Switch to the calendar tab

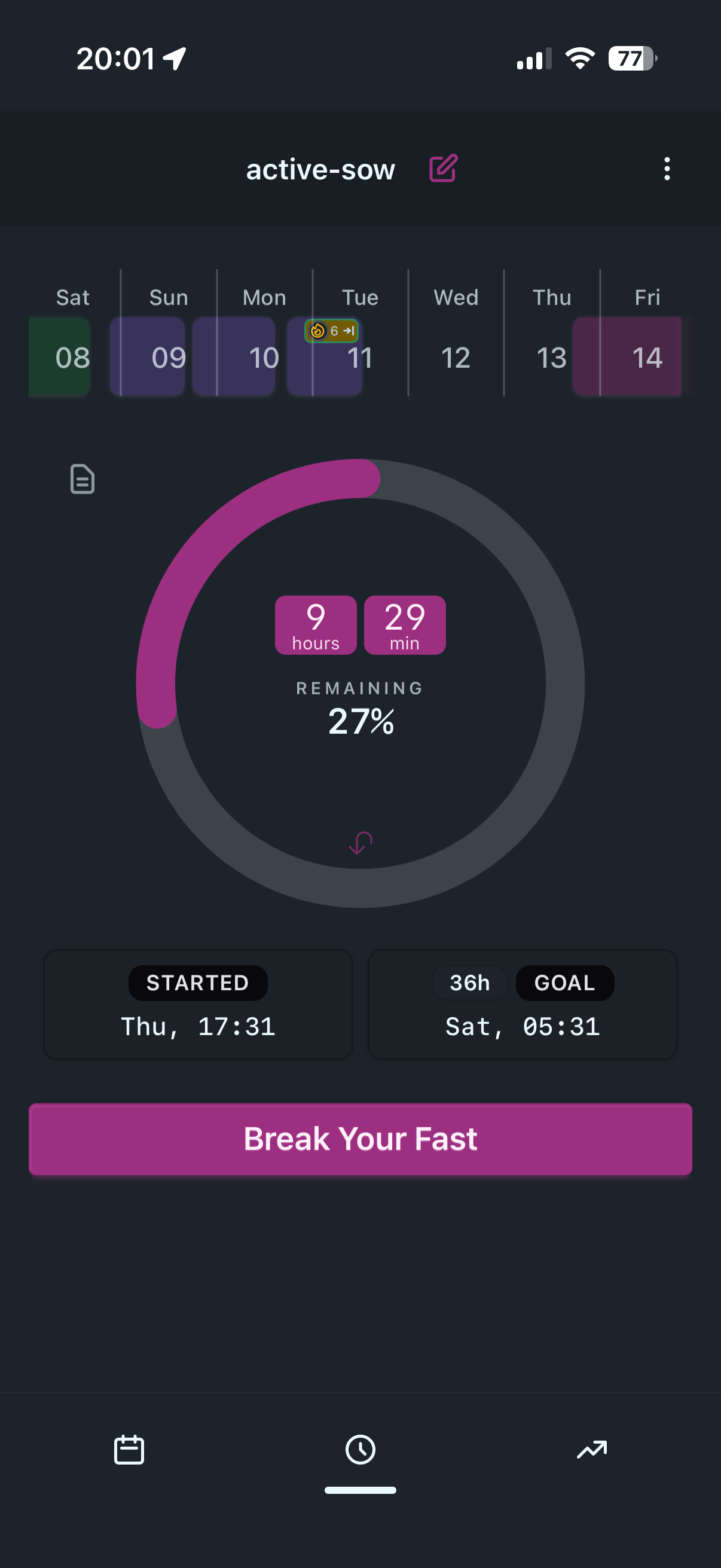click(x=129, y=1450)
